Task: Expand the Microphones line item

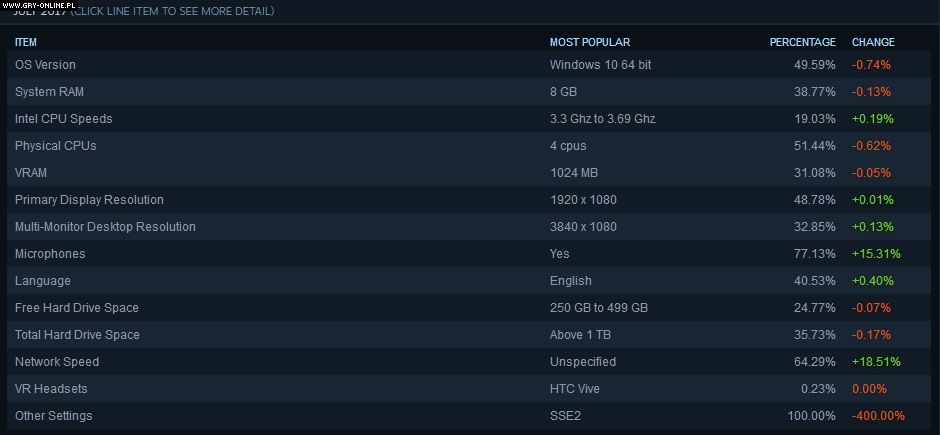Action: tap(50, 254)
